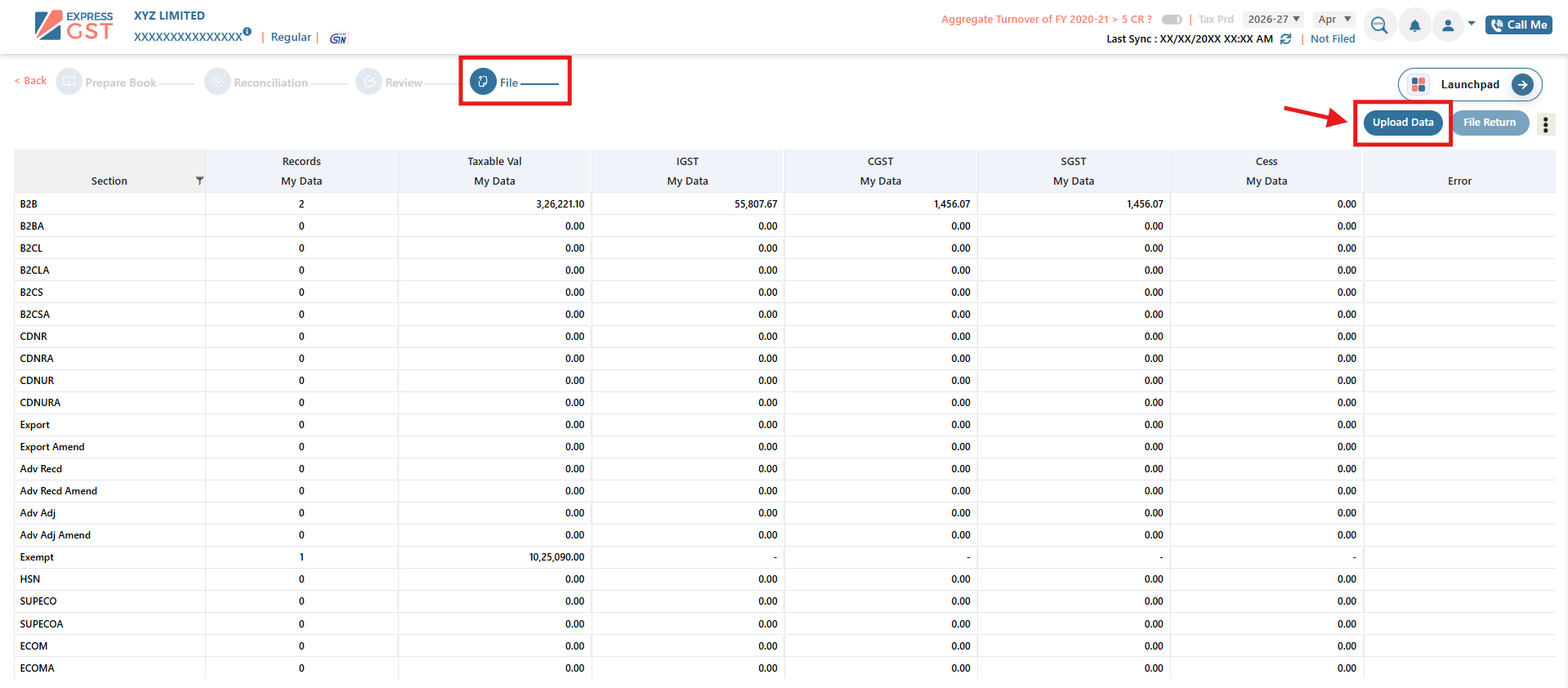Open the GST search magnifier icon
Screen dimensions: 1568x688
tap(1379, 25)
